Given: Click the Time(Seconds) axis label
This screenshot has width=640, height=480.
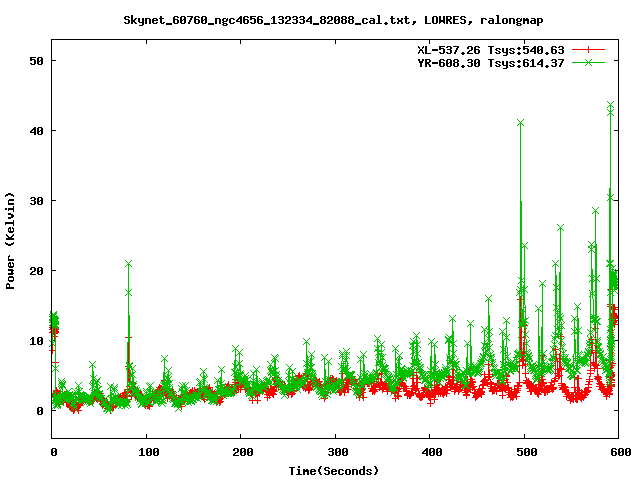Looking at the screenshot, I should click(x=334, y=471).
